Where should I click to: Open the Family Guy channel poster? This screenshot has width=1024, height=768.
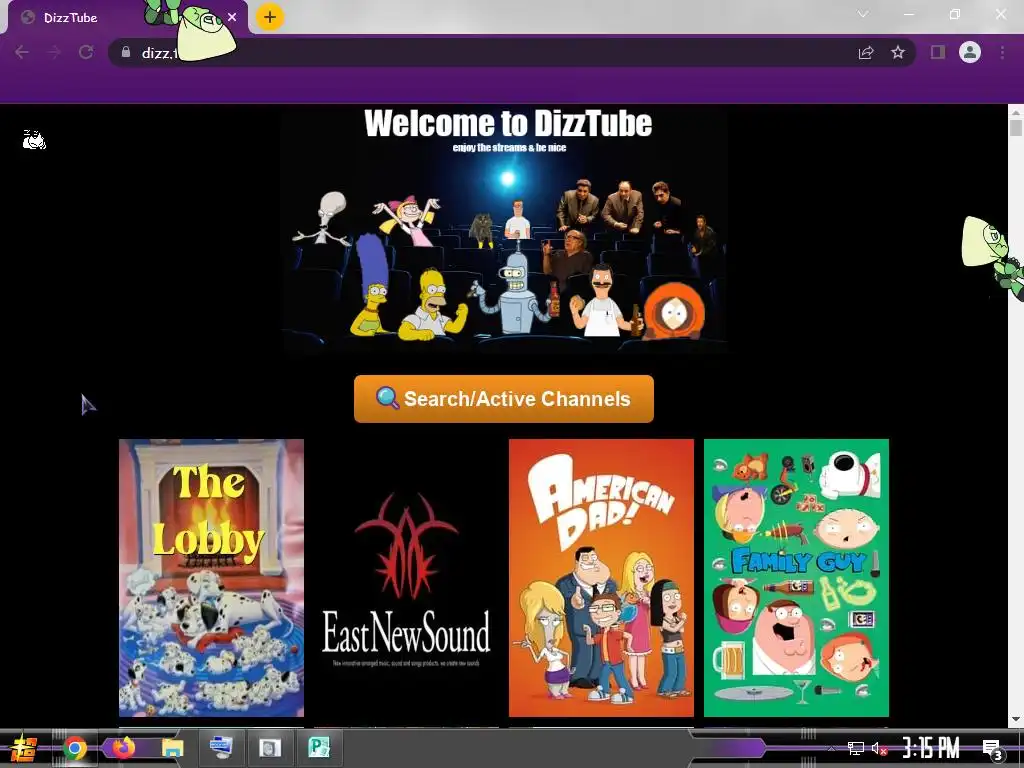pos(796,578)
